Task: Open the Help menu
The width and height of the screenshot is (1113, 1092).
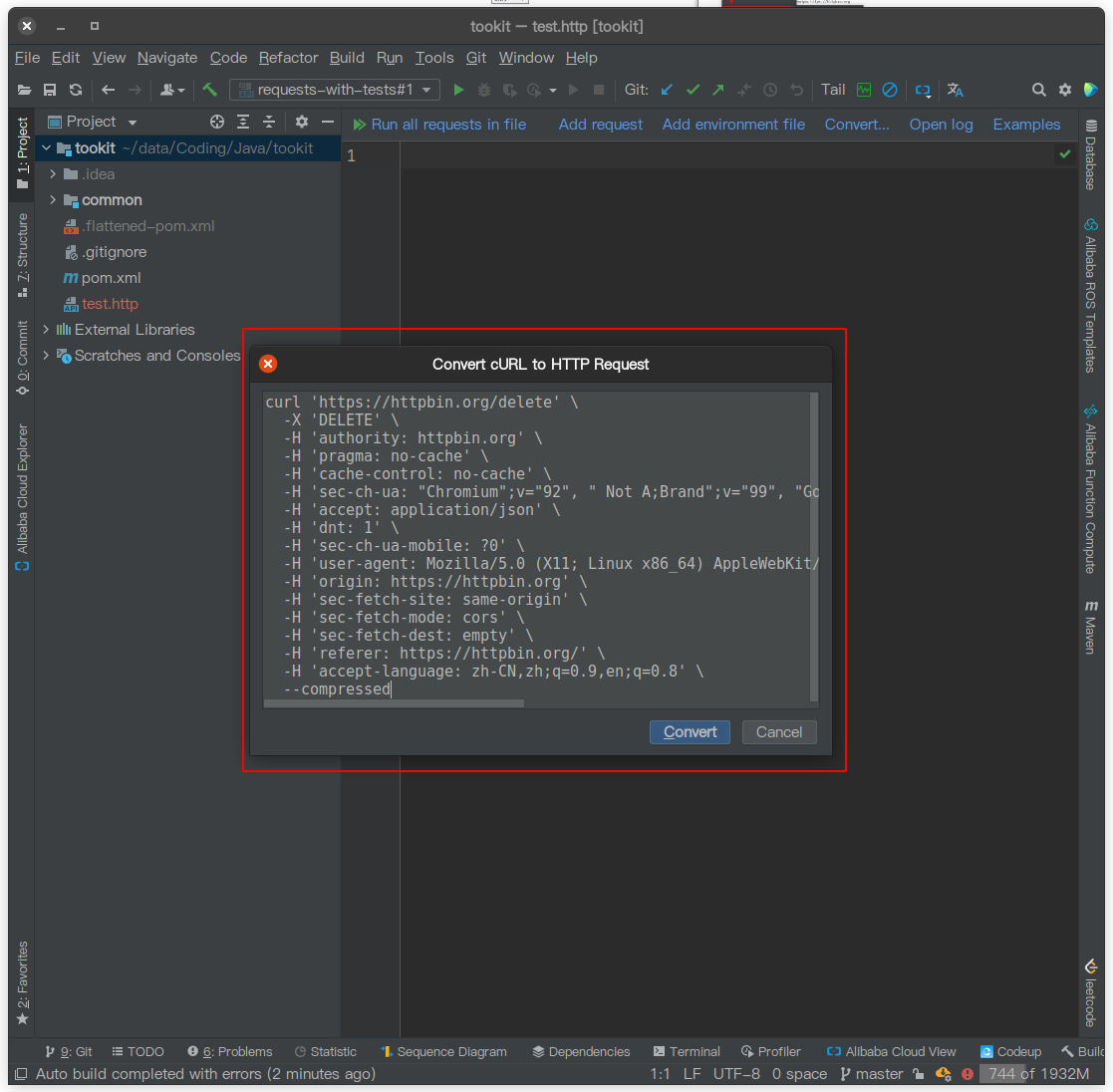Action: click(581, 58)
